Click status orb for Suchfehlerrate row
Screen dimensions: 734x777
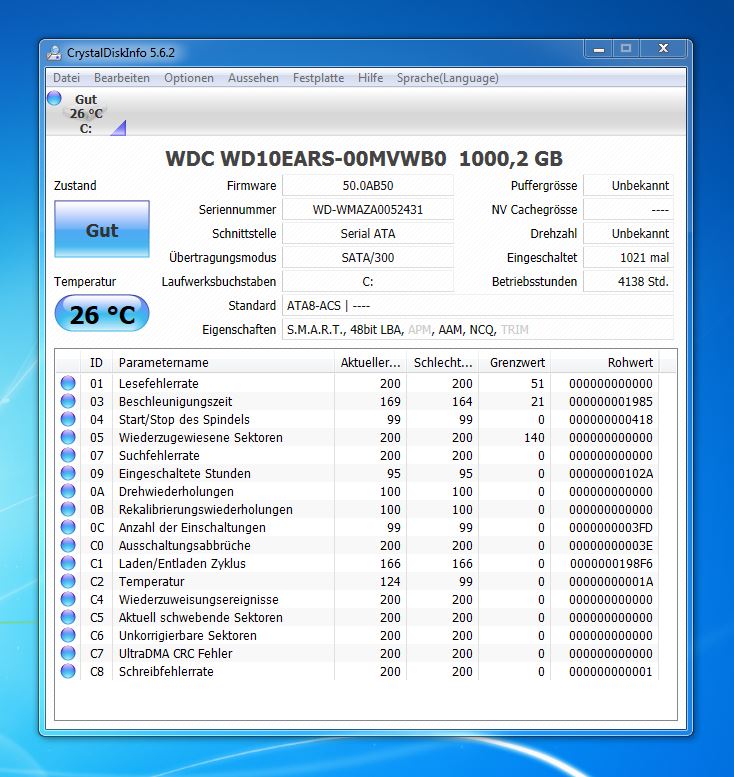coord(68,455)
